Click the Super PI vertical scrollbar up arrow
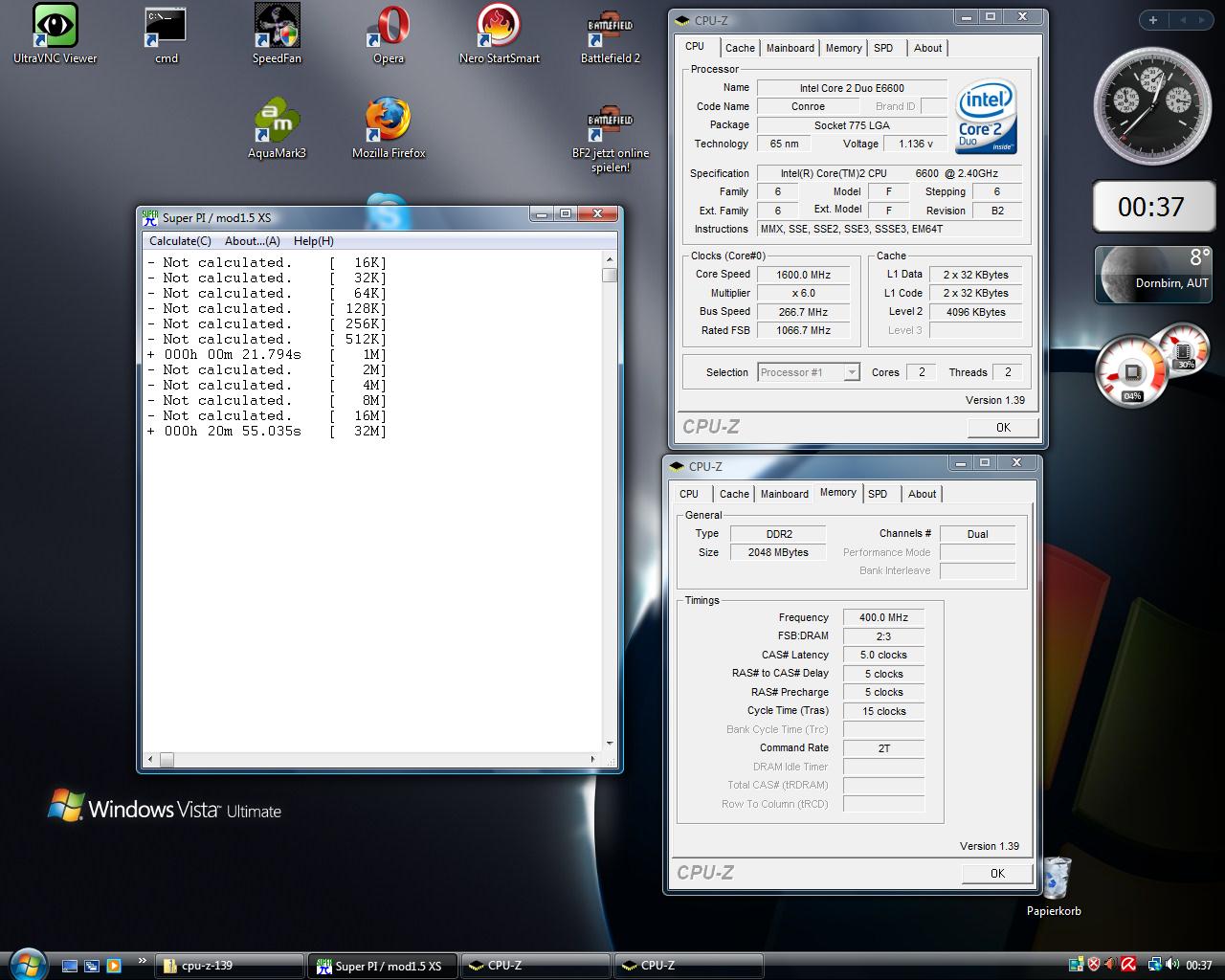Screen dimensions: 1225x980 pos(610,259)
